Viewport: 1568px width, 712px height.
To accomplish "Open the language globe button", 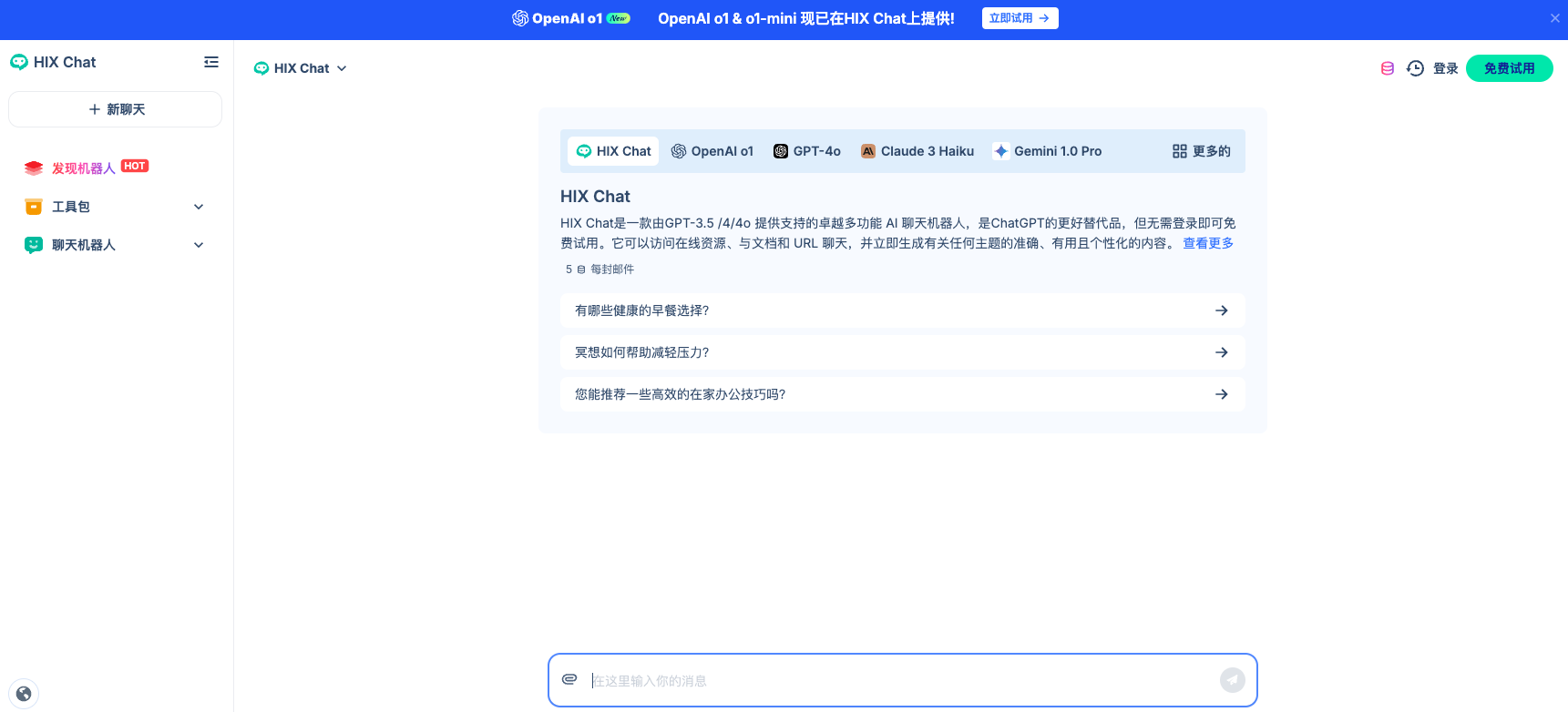I will pyautogui.click(x=24, y=694).
